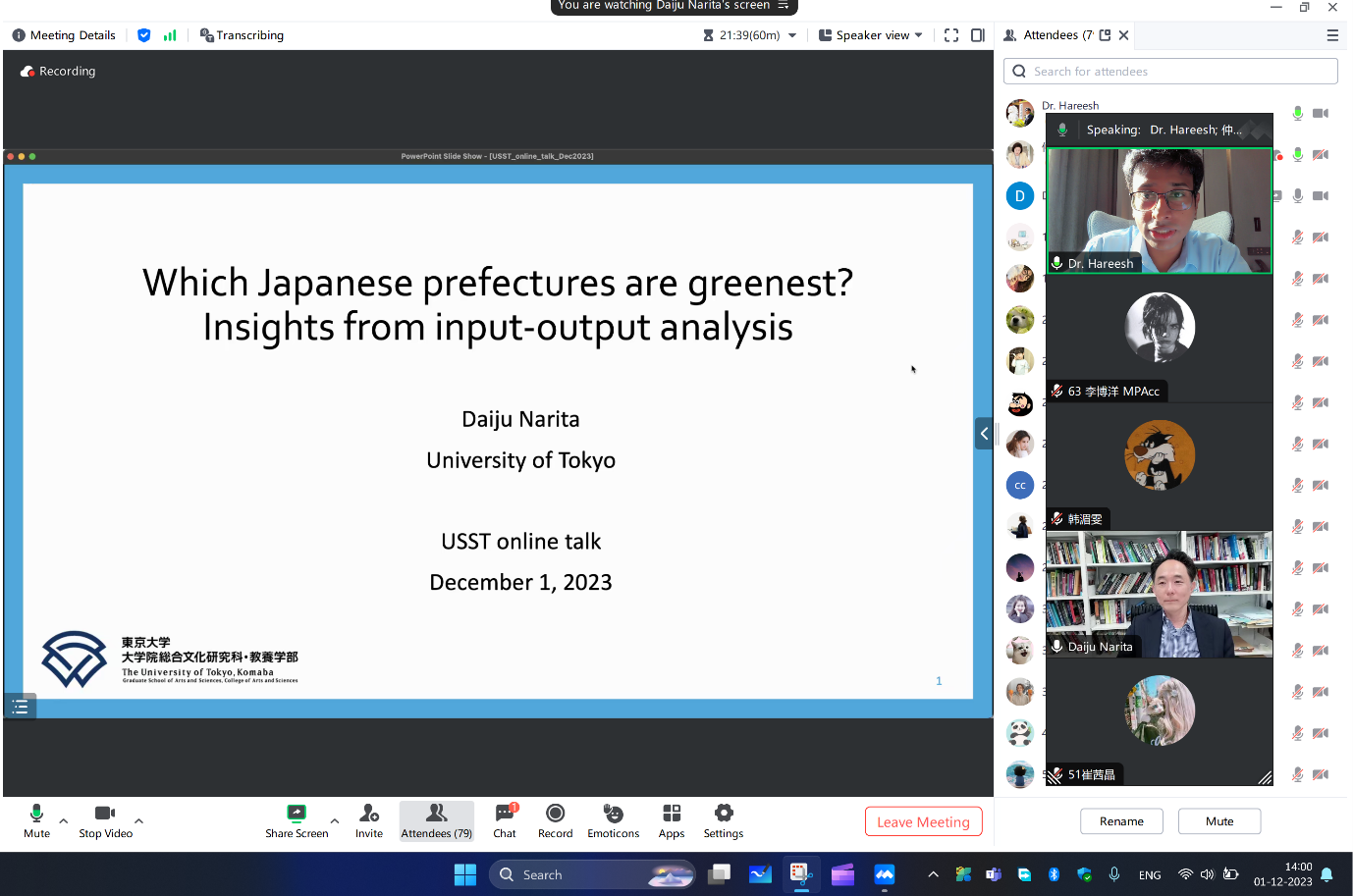The height and width of the screenshot is (896, 1353).
Task: Enter full screen mode icon
Action: point(951,35)
